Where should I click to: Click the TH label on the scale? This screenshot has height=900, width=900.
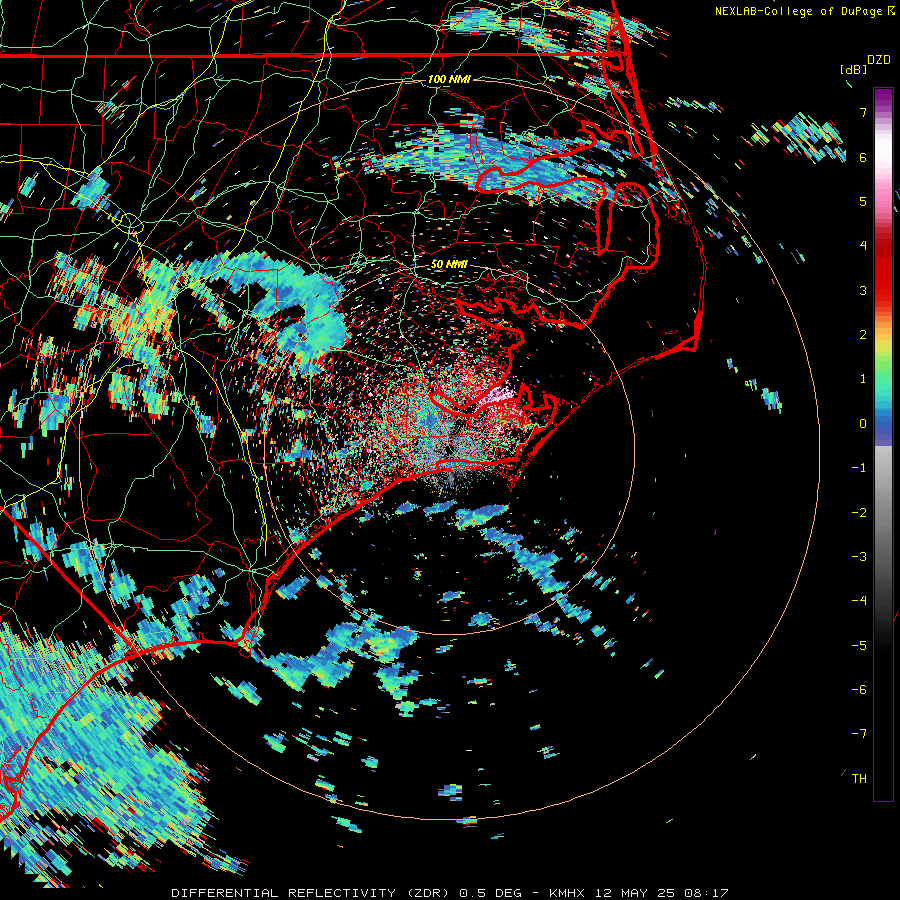click(859, 779)
